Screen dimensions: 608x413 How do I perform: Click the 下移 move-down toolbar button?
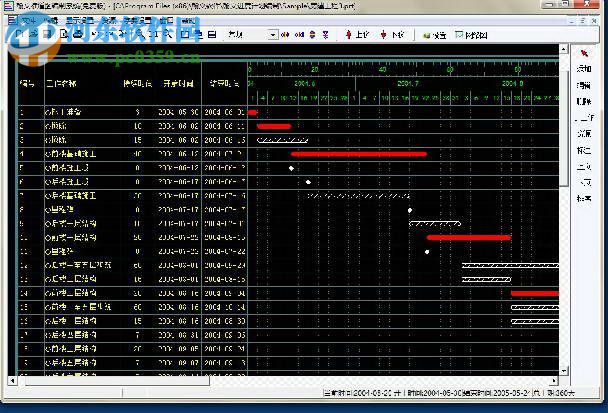pos(392,35)
